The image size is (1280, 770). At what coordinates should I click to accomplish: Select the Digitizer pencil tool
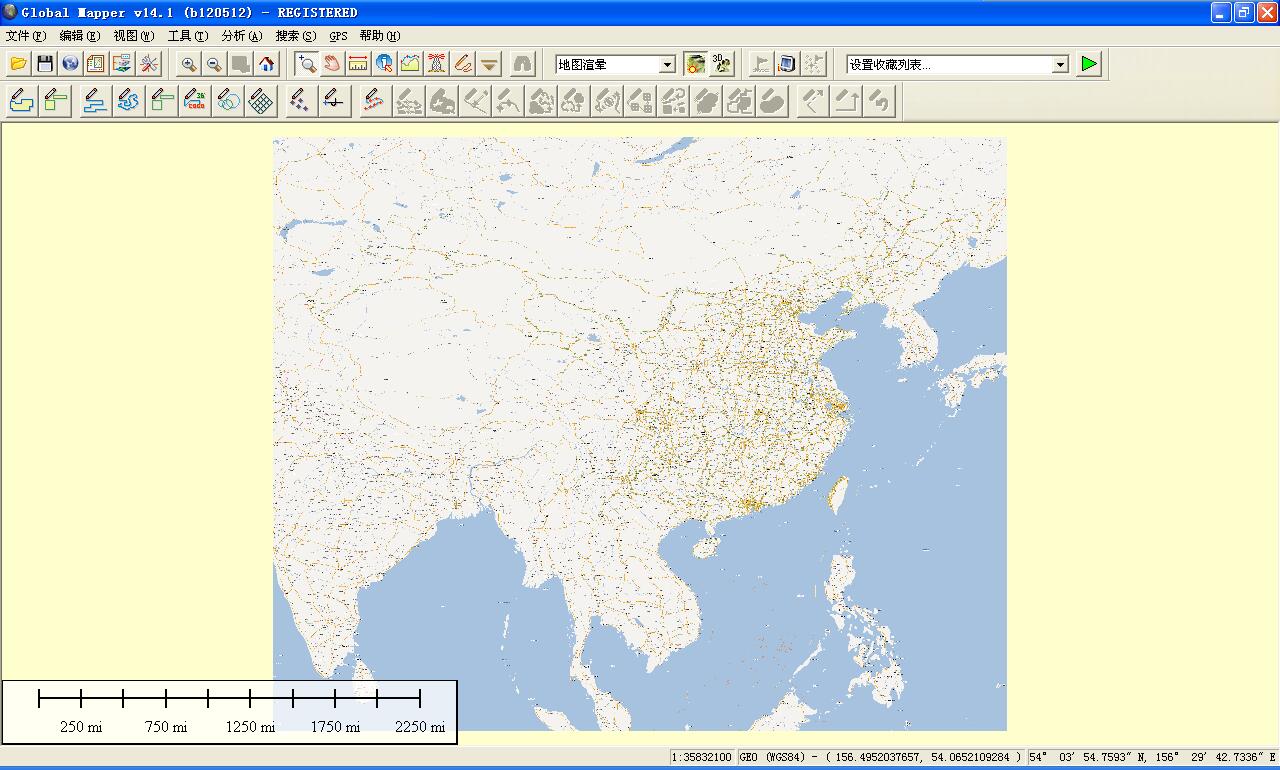click(x=462, y=64)
